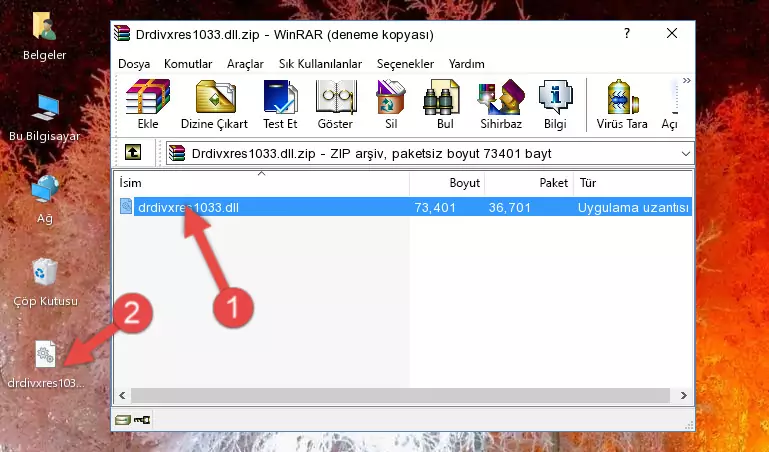
Task: Open the Sık Kullanılanlar menu
Action: click(x=320, y=64)
